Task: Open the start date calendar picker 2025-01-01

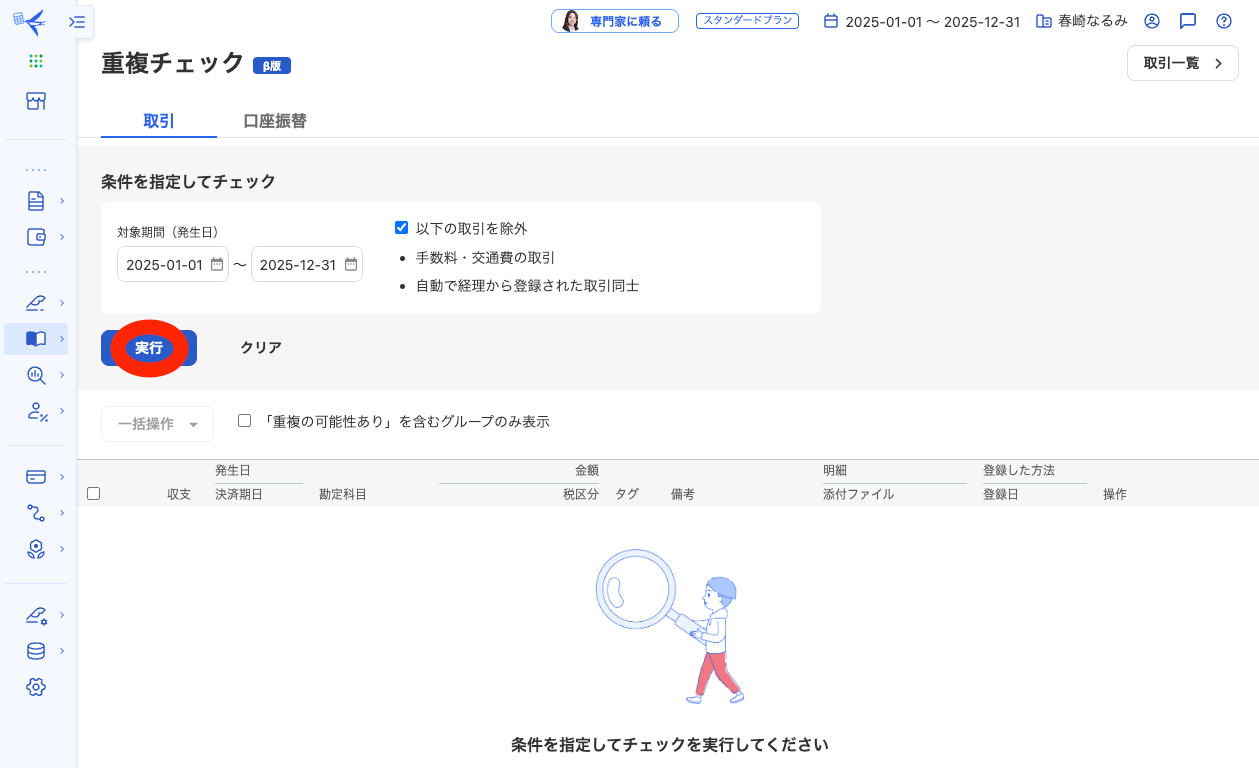Action: pos(216,263)
